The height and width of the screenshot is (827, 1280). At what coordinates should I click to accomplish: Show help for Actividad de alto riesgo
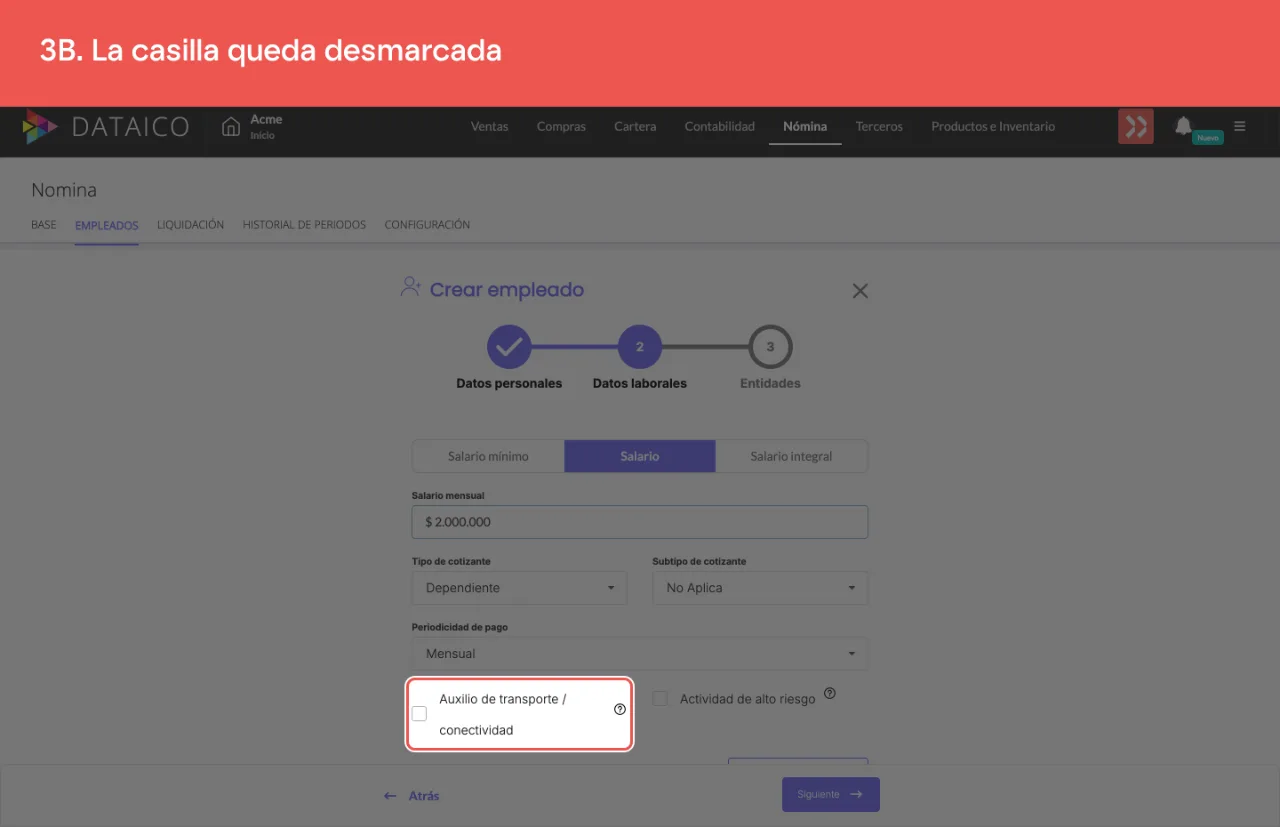click(829, 693)
